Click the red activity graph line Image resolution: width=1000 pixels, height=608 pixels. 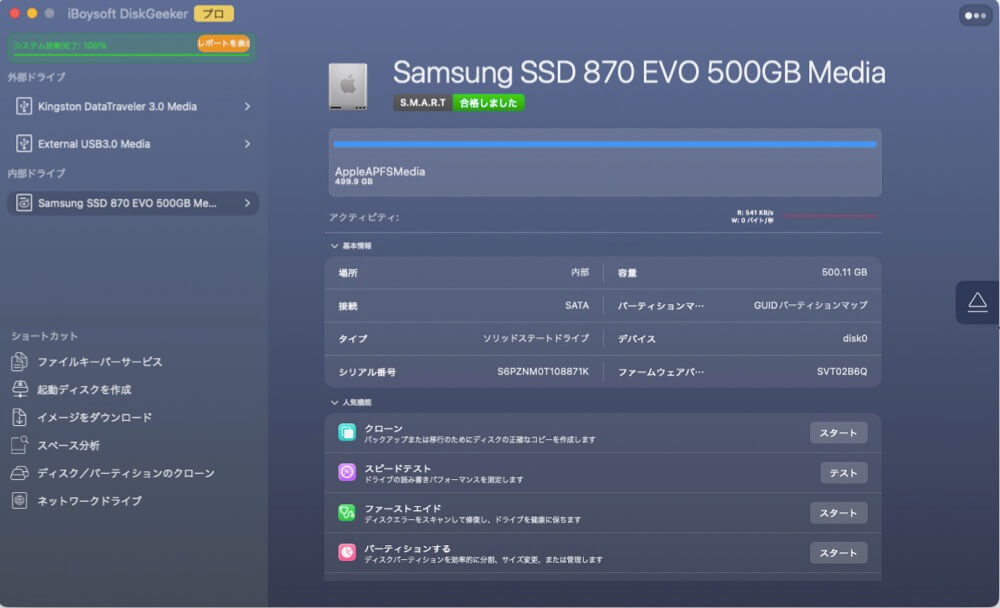point(830,216)
